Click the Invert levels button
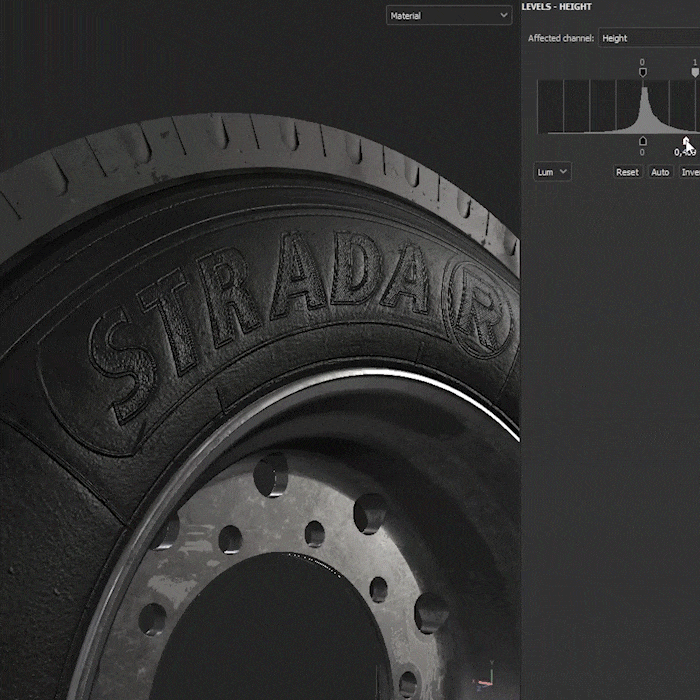The height and width of the screenshot is (700, 700). 690,172
